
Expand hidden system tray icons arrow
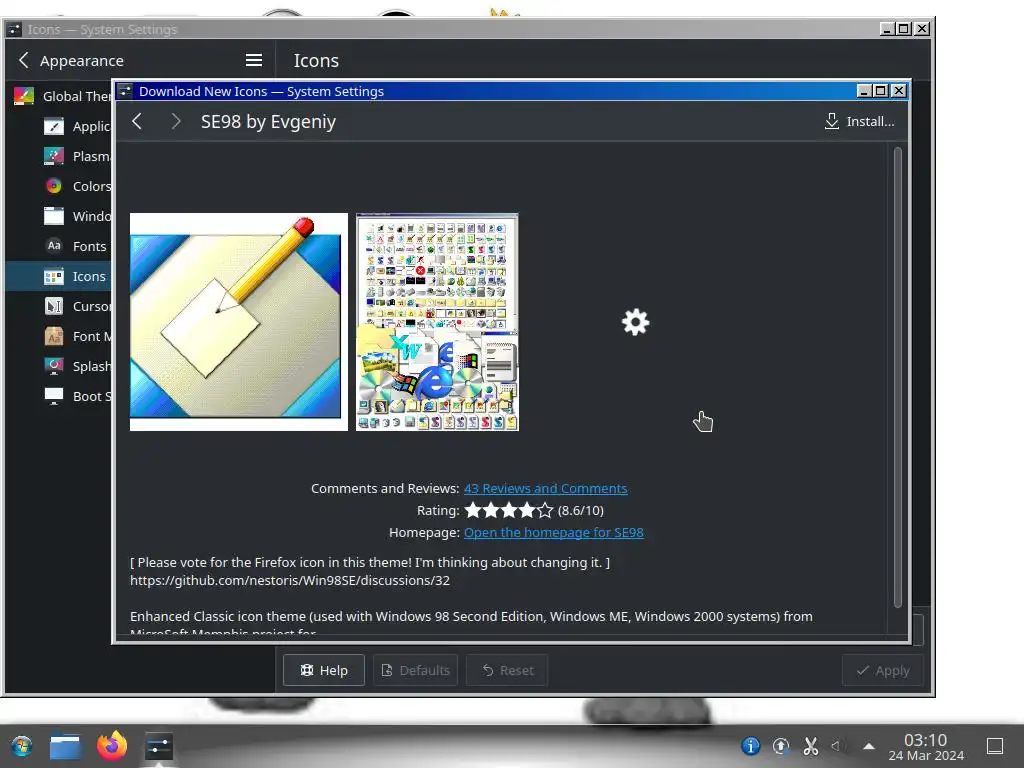tap(869, 746)
